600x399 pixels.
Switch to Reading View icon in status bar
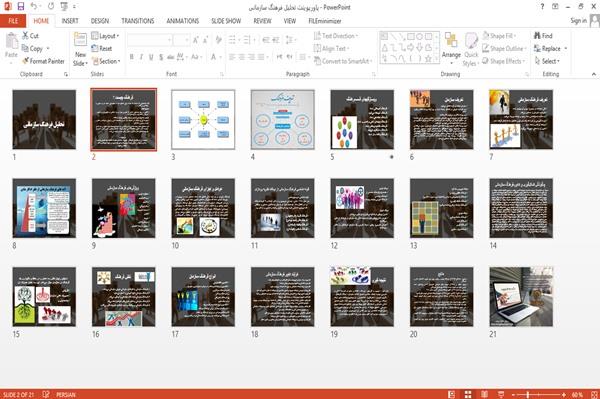tap(484, 394)
